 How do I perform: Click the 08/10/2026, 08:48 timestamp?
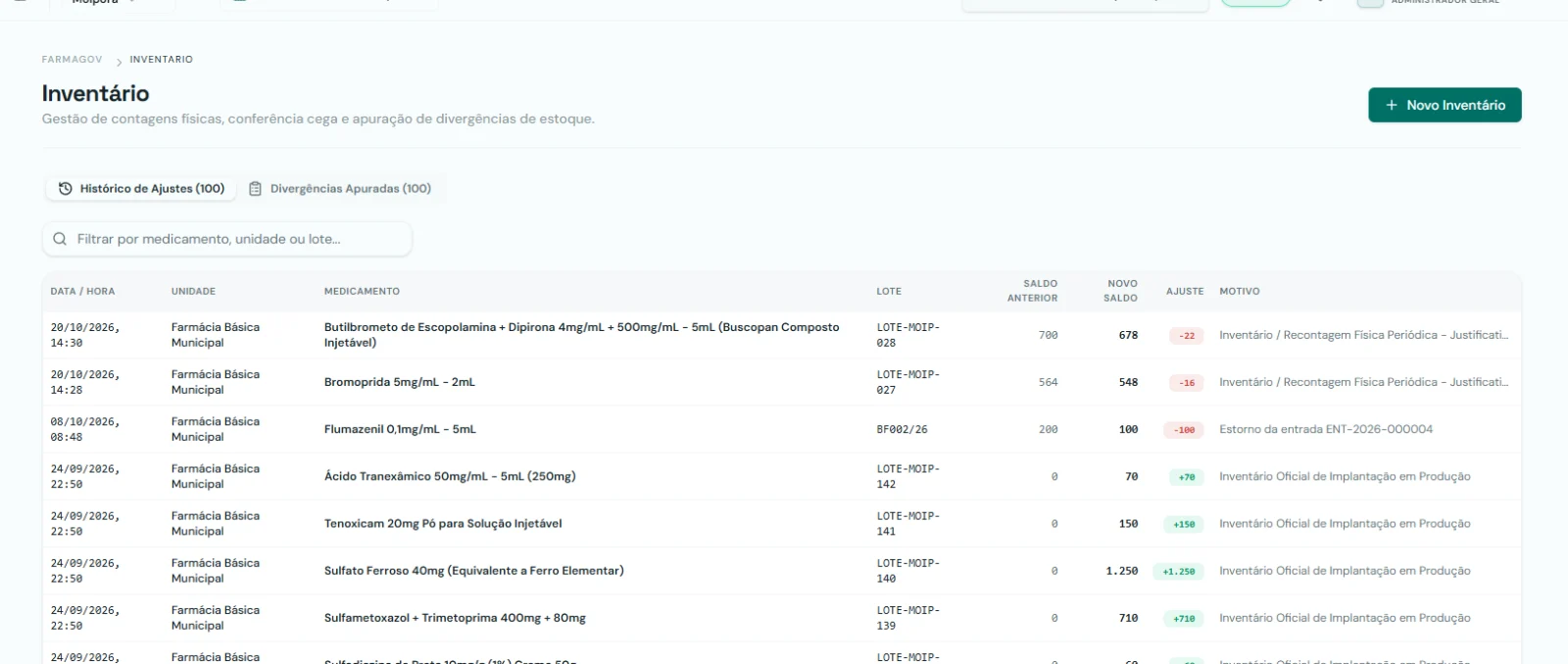[85, 429]
